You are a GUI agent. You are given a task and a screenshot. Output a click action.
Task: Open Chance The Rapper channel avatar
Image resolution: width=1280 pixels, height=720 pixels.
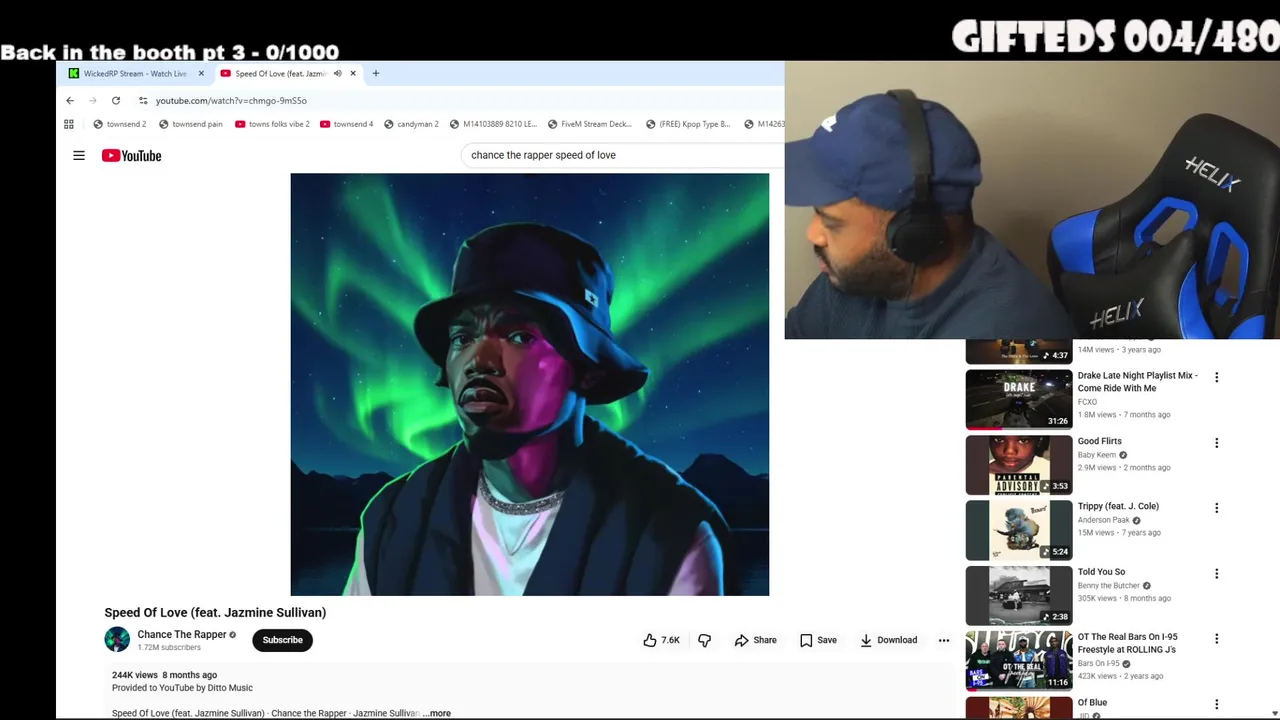117,640
